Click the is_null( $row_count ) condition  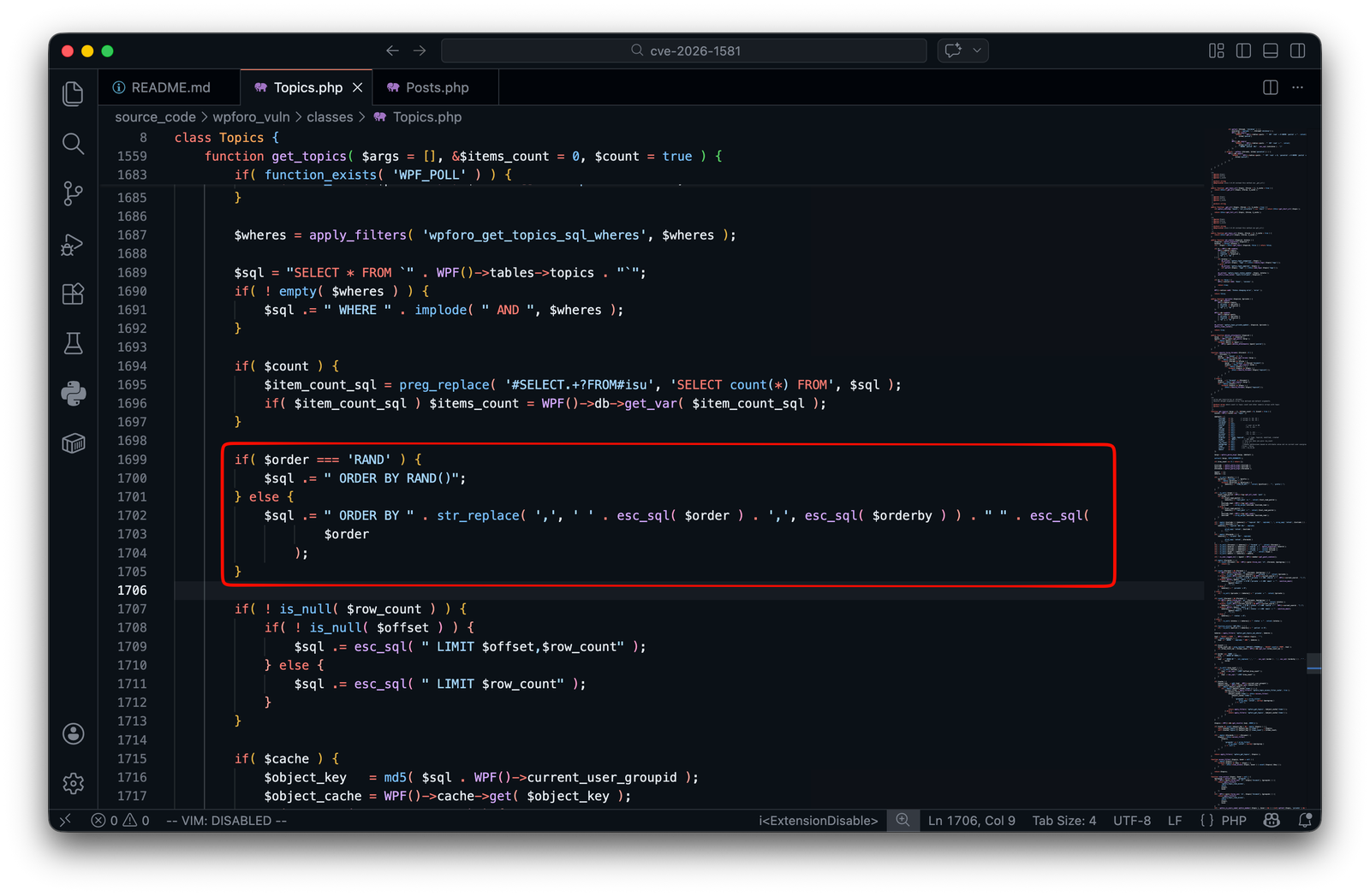[x=354, y=608]
